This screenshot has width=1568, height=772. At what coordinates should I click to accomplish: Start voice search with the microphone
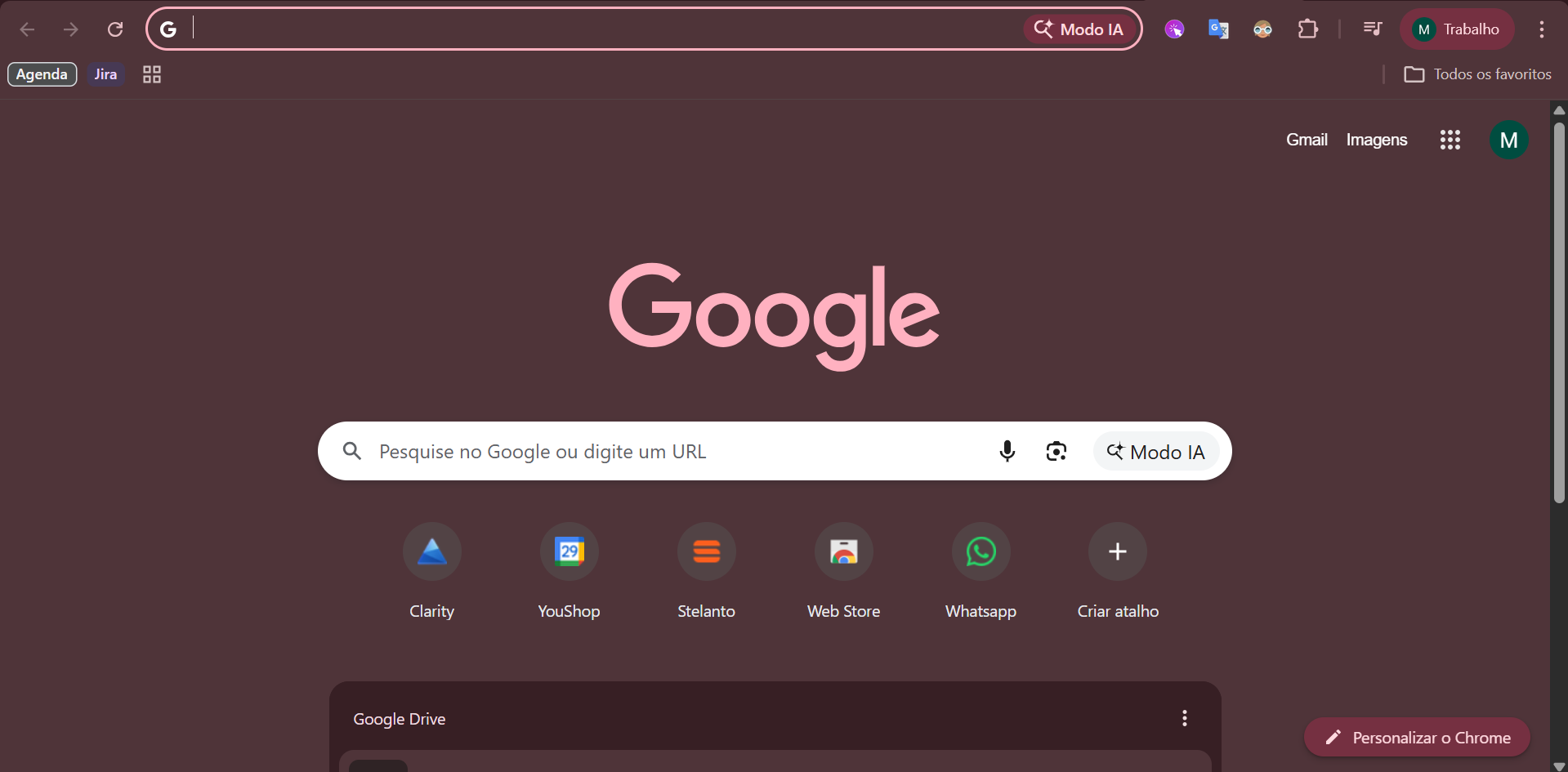click(1007, 451)
